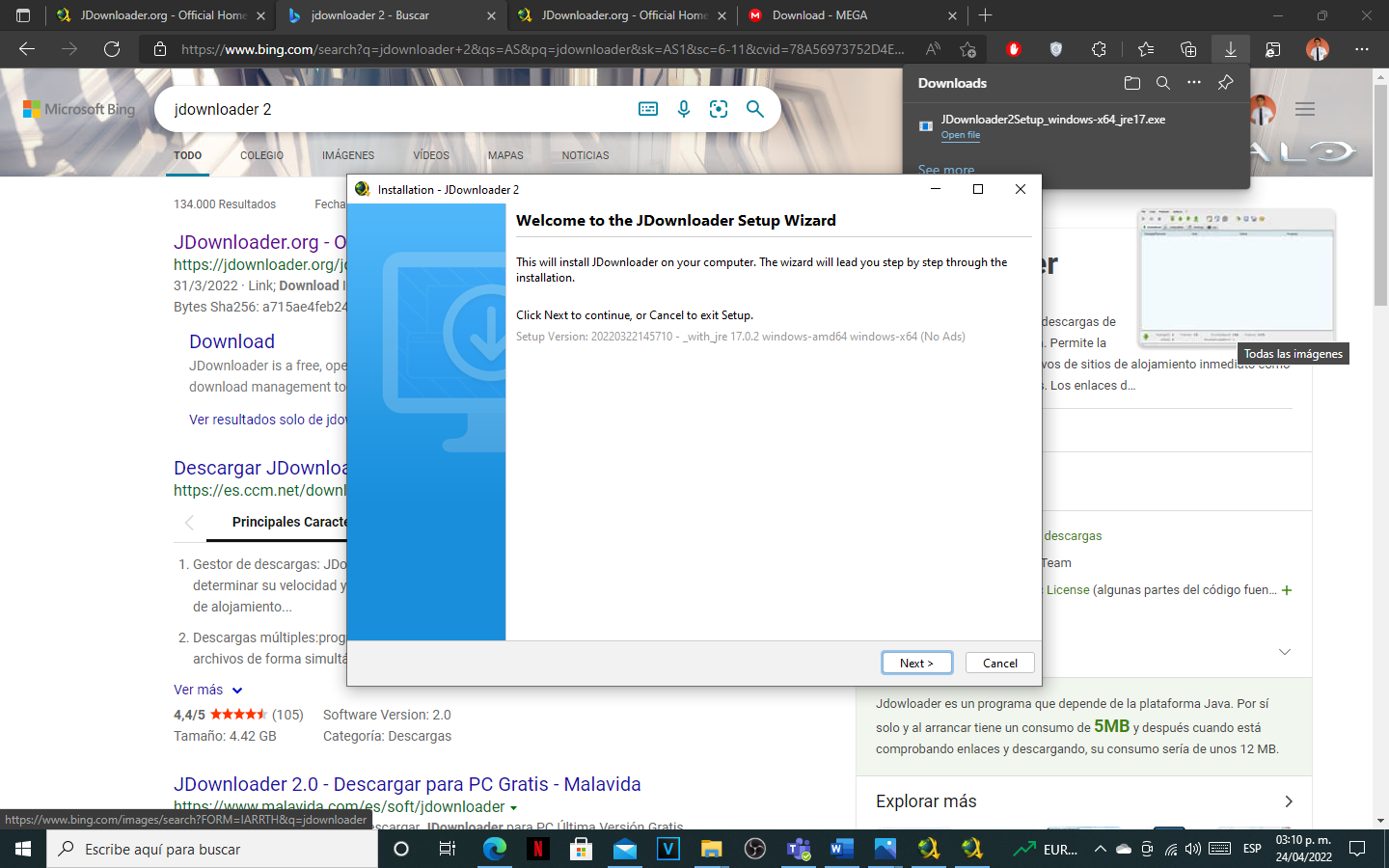Expand the knowledge panel down chevron

coord(1285,652)
